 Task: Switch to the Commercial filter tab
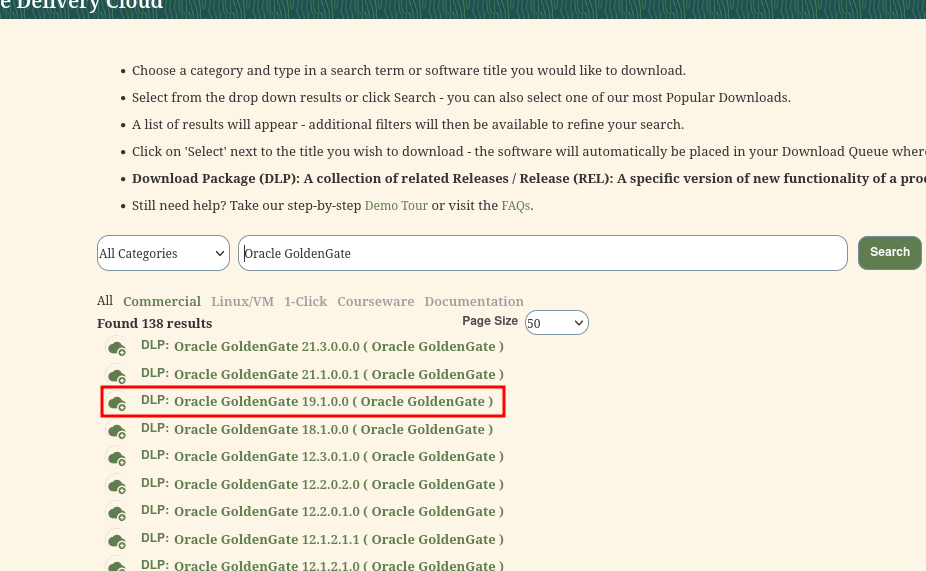pos(162,301)
